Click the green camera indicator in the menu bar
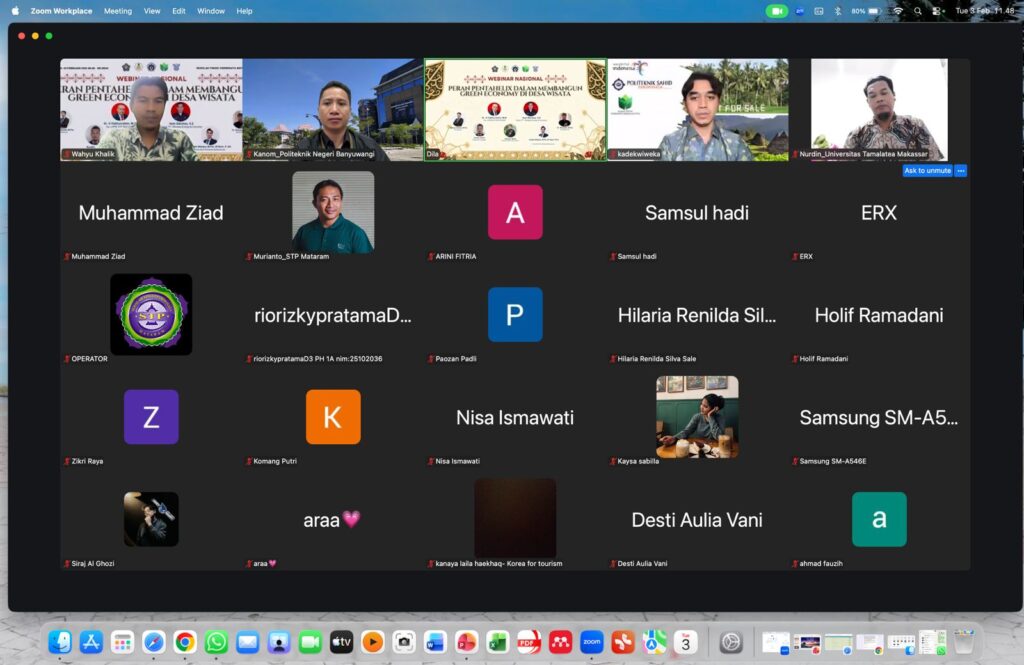The image size is (1024, 665). [777, 11]
